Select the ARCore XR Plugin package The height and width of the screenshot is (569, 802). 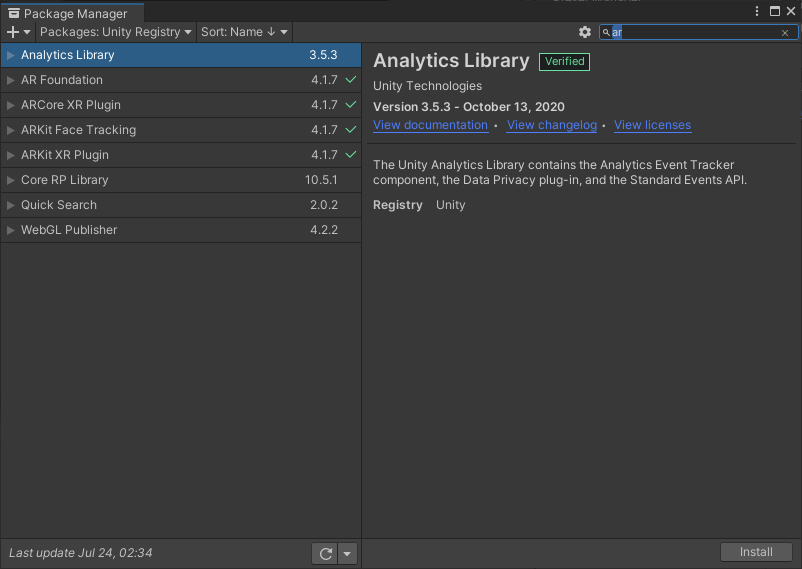pyautogui.click(x=181, y=105)
